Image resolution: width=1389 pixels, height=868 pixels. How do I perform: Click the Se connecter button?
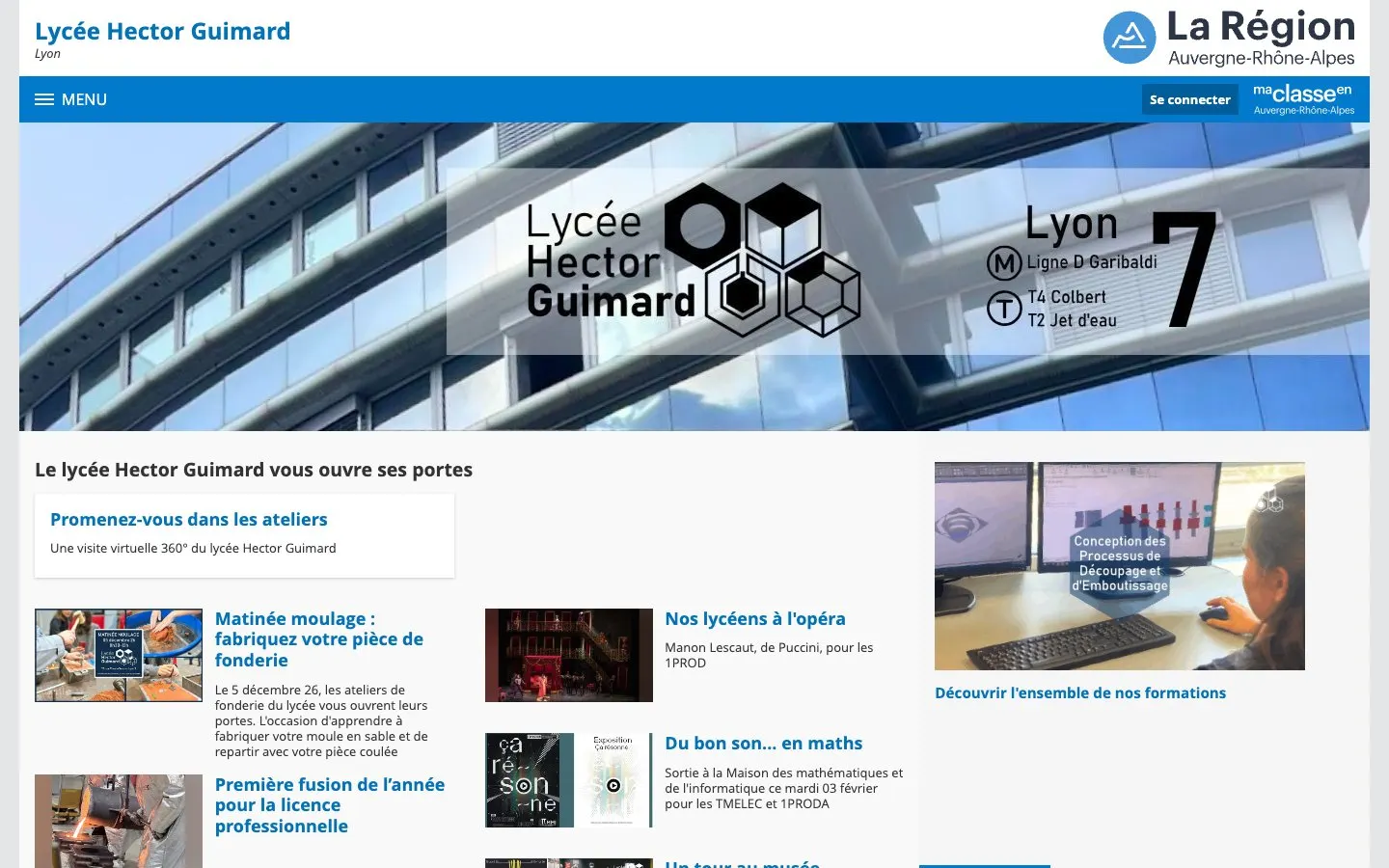pos(1190,99)
